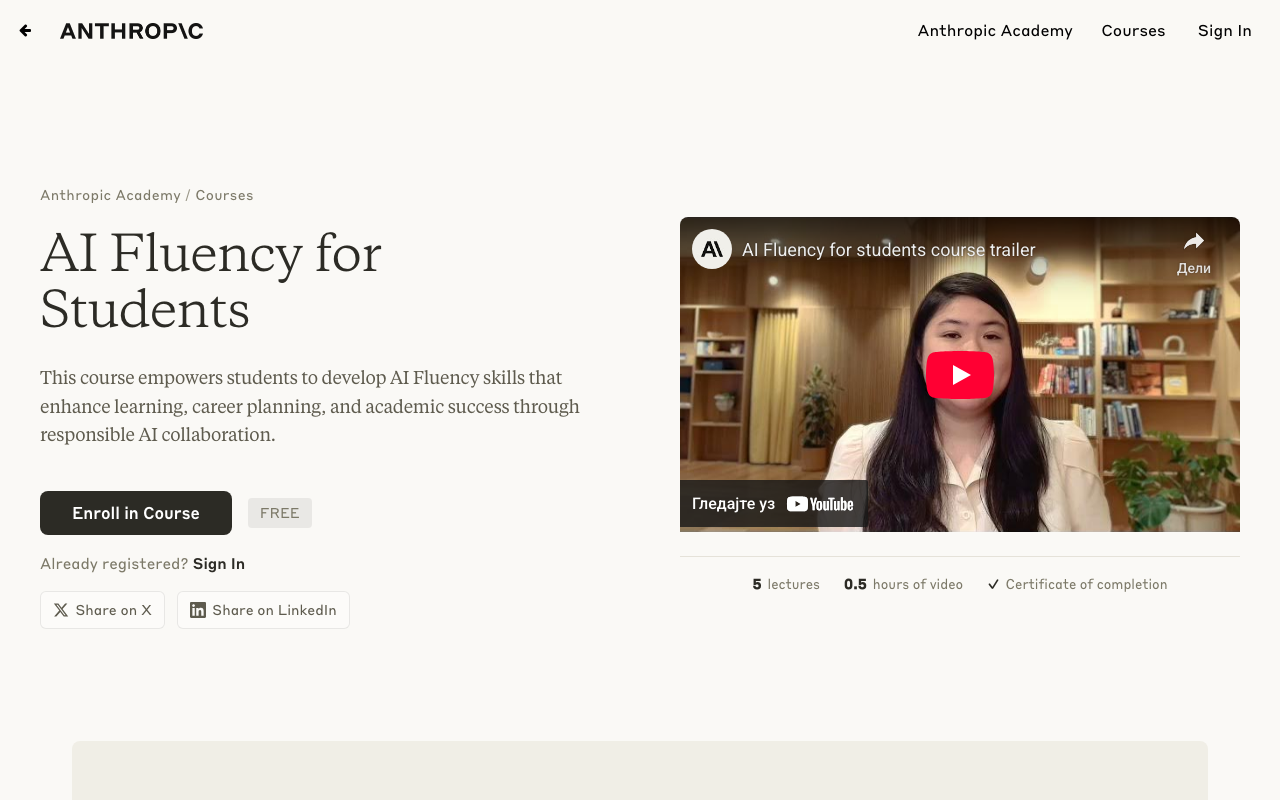Click the X logo icon
Screen dimensions: 1280x800
point(61,610)
